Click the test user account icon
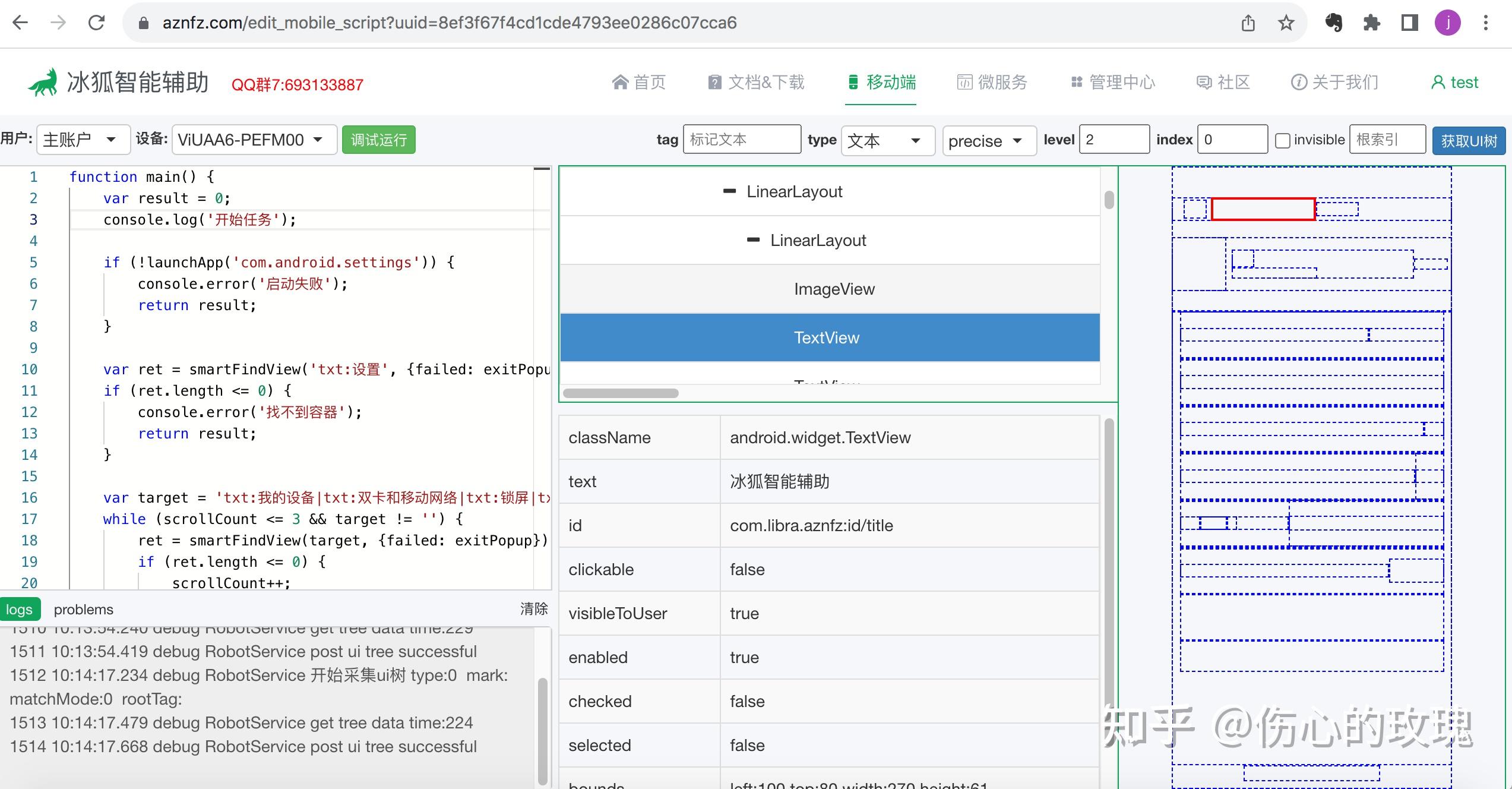Image resolution: width=1512 pixels, height=789 pixels. tap(1437, 81)
